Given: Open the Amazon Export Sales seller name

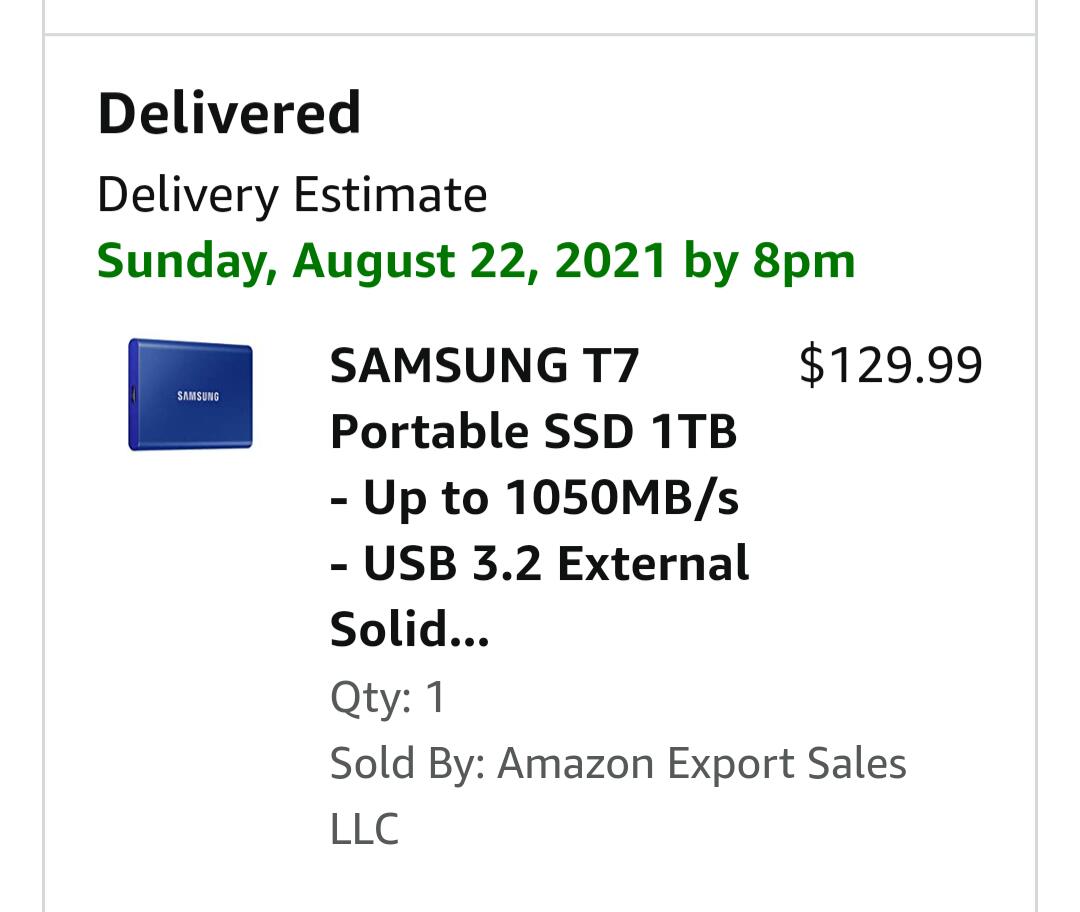Looking at the screenshot, I should click(x=701, y=764).
